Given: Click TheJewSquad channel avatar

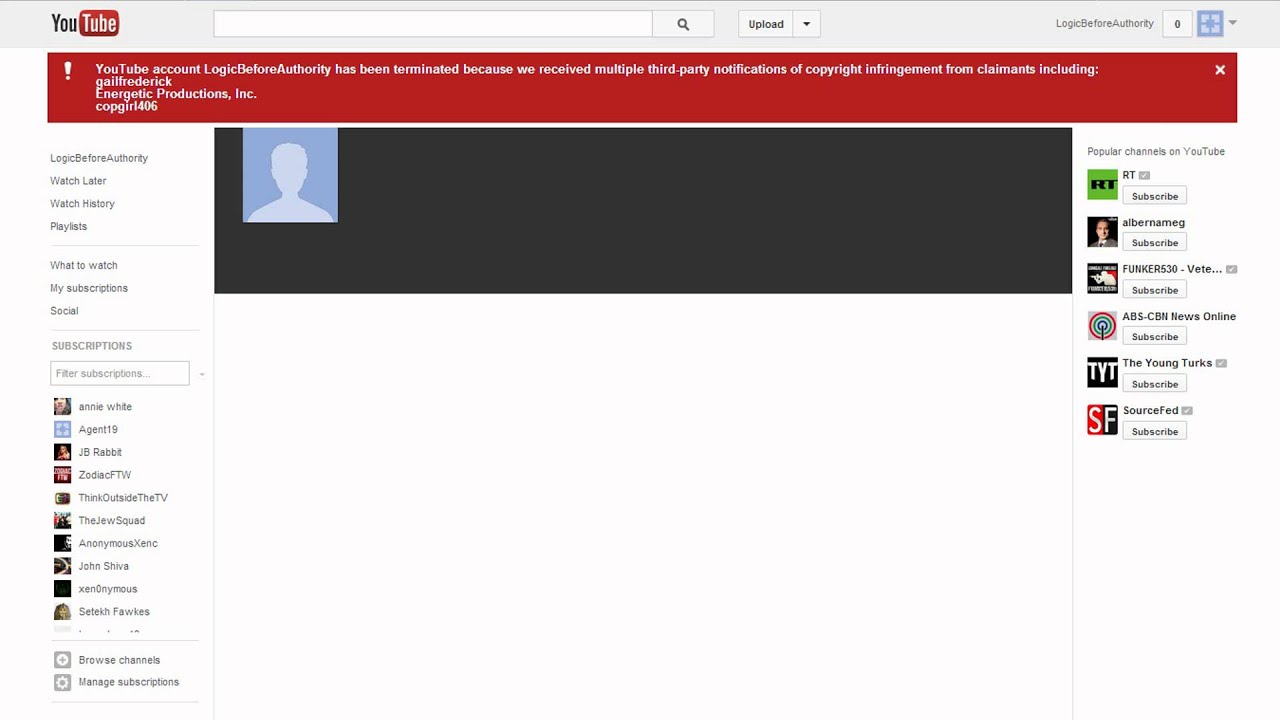Looking at the screenshot, I should [62, 521].
